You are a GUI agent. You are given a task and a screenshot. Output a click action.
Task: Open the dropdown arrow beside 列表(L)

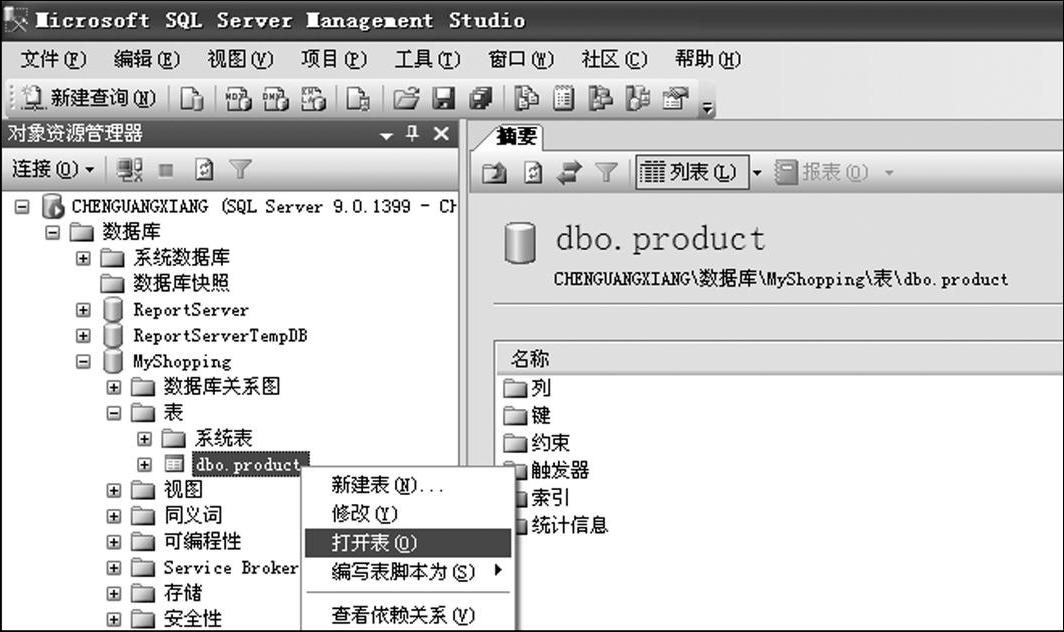click(x=757, y=173)
